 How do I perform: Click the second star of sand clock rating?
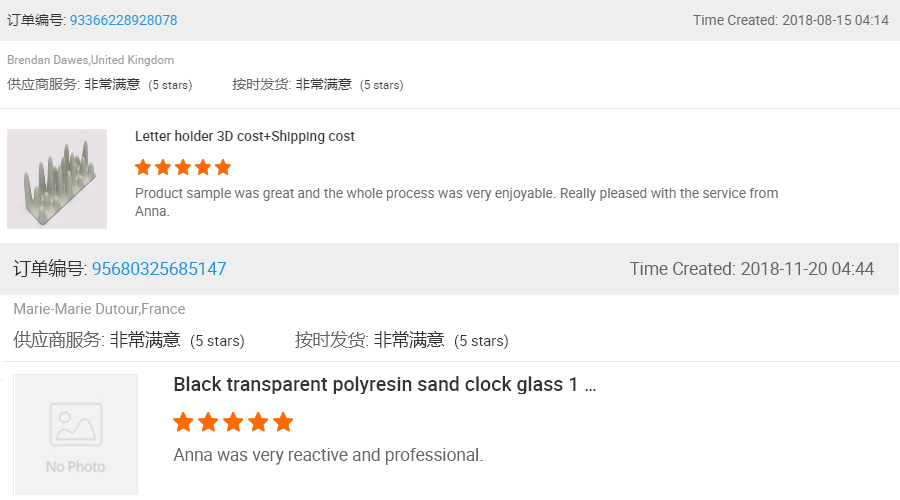[208, 422]
